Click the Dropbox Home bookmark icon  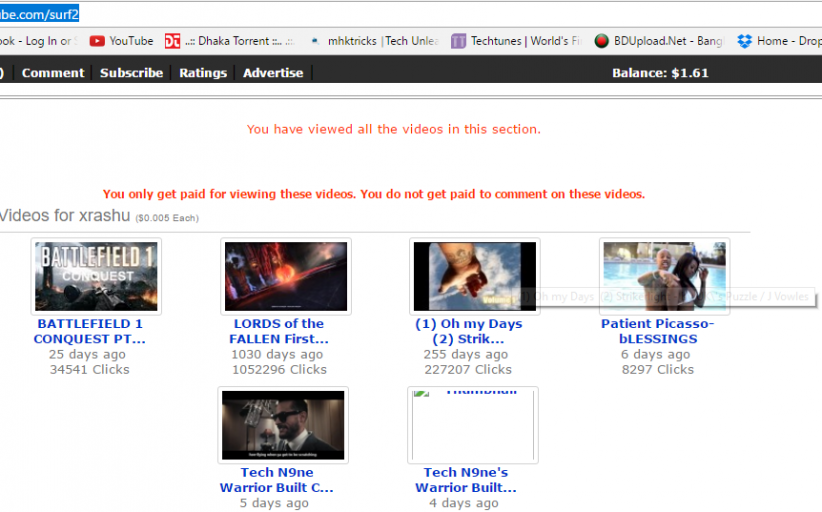(744, 41)
